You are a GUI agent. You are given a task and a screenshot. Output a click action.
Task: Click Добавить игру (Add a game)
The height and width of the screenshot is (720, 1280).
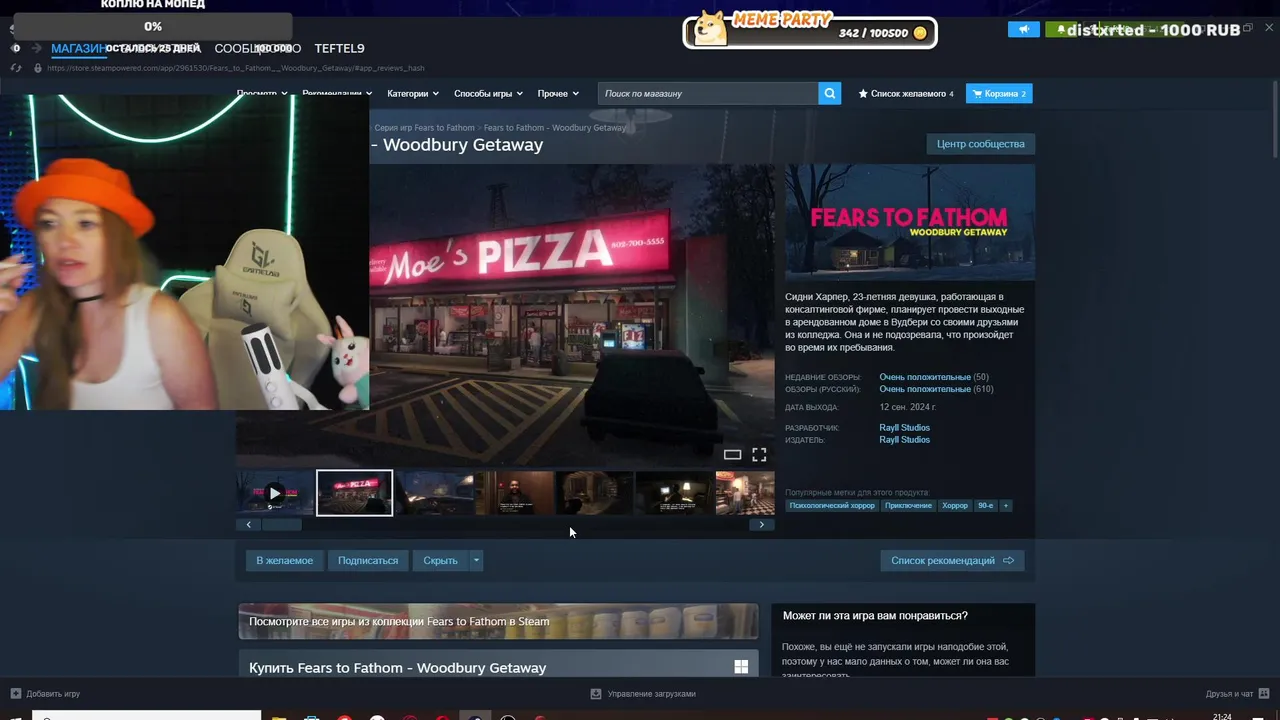point(53,694)
